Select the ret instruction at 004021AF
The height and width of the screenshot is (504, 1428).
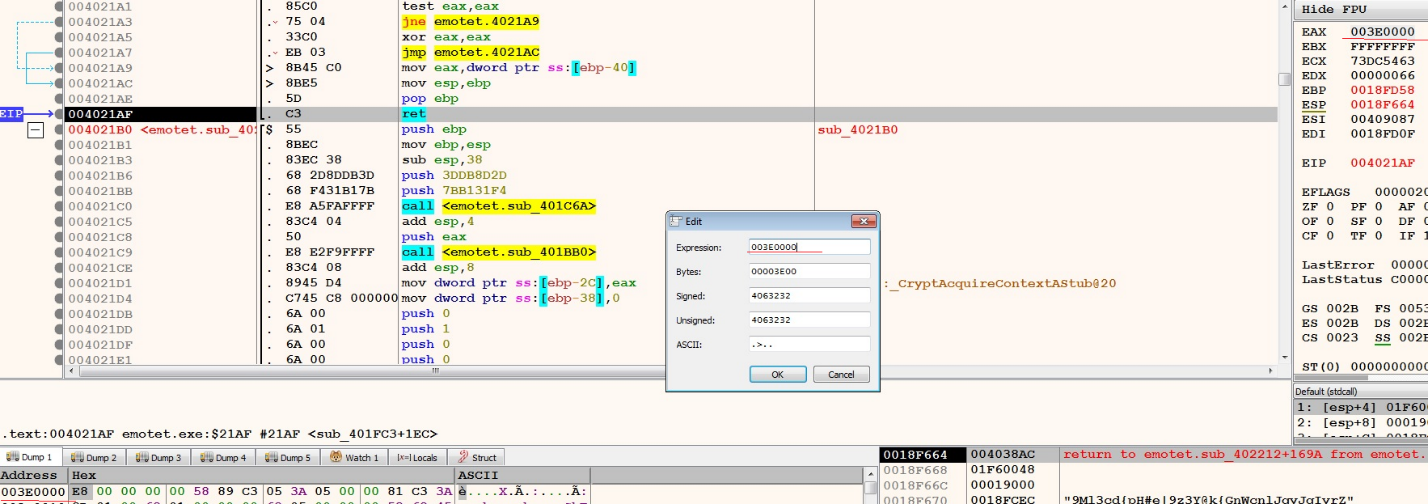413,114
